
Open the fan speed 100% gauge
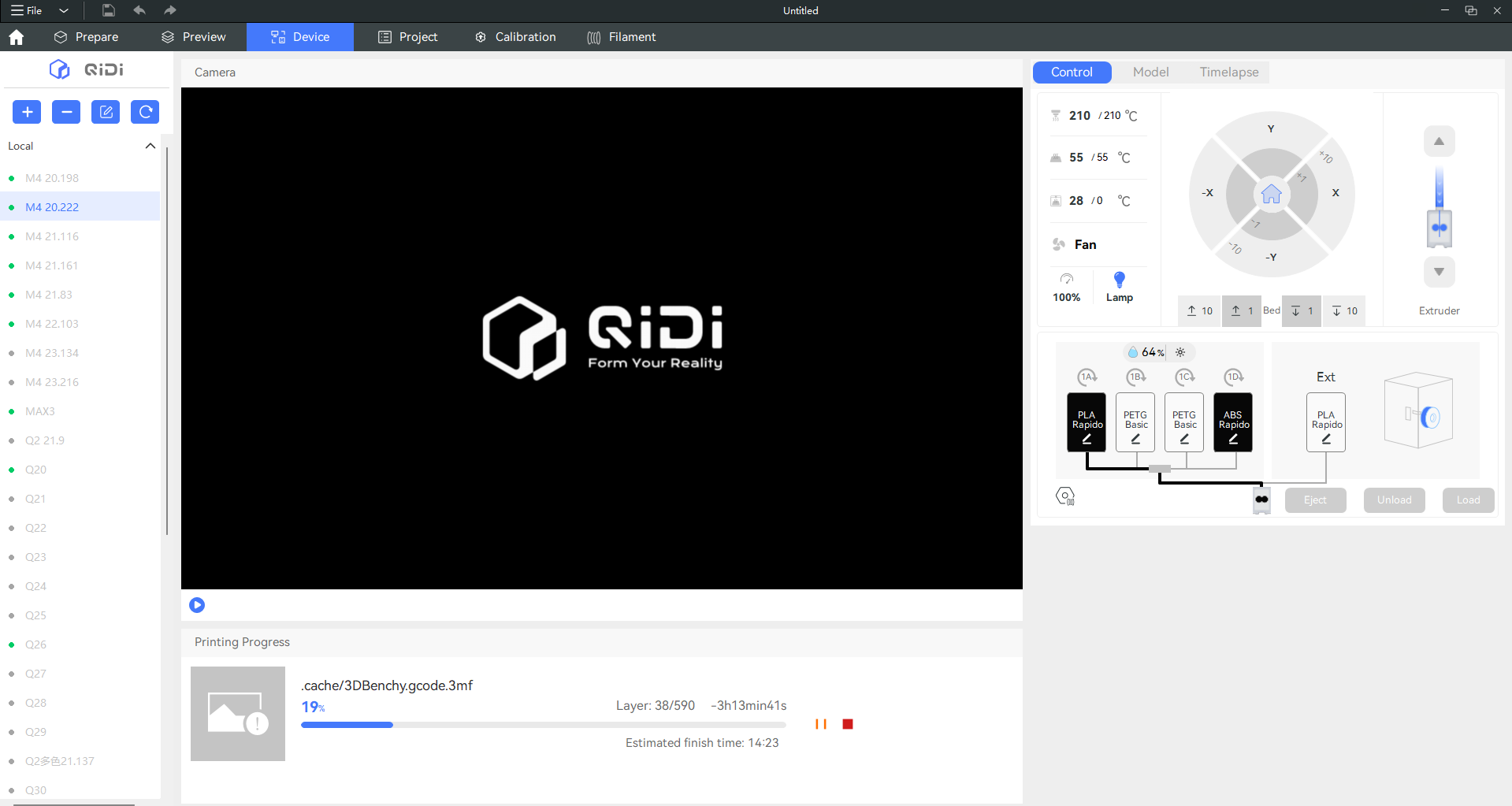point(1067,287)
